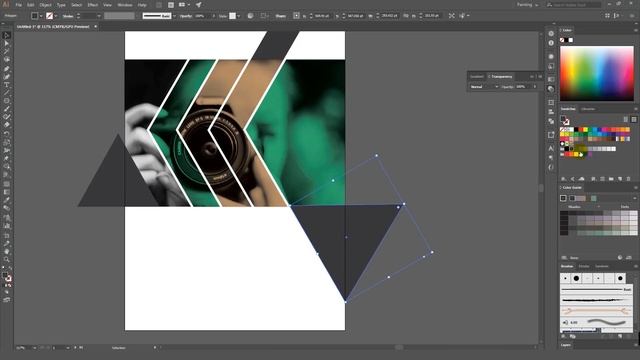The height and width of the screenshot is (360, 640).
Task: Open the stroke weight dropdown
Action: coord(99,16)
